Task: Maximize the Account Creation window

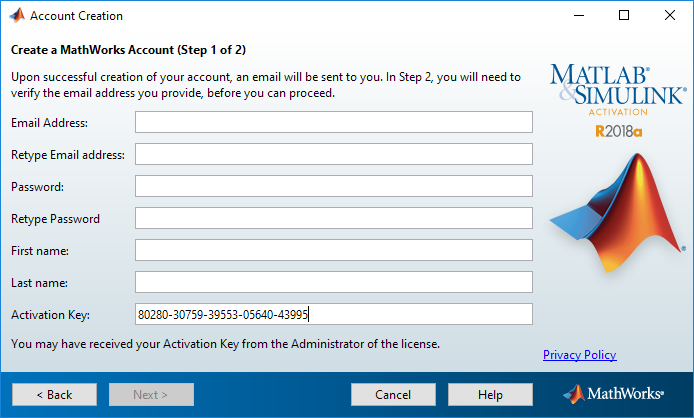Action: point(624,15)
